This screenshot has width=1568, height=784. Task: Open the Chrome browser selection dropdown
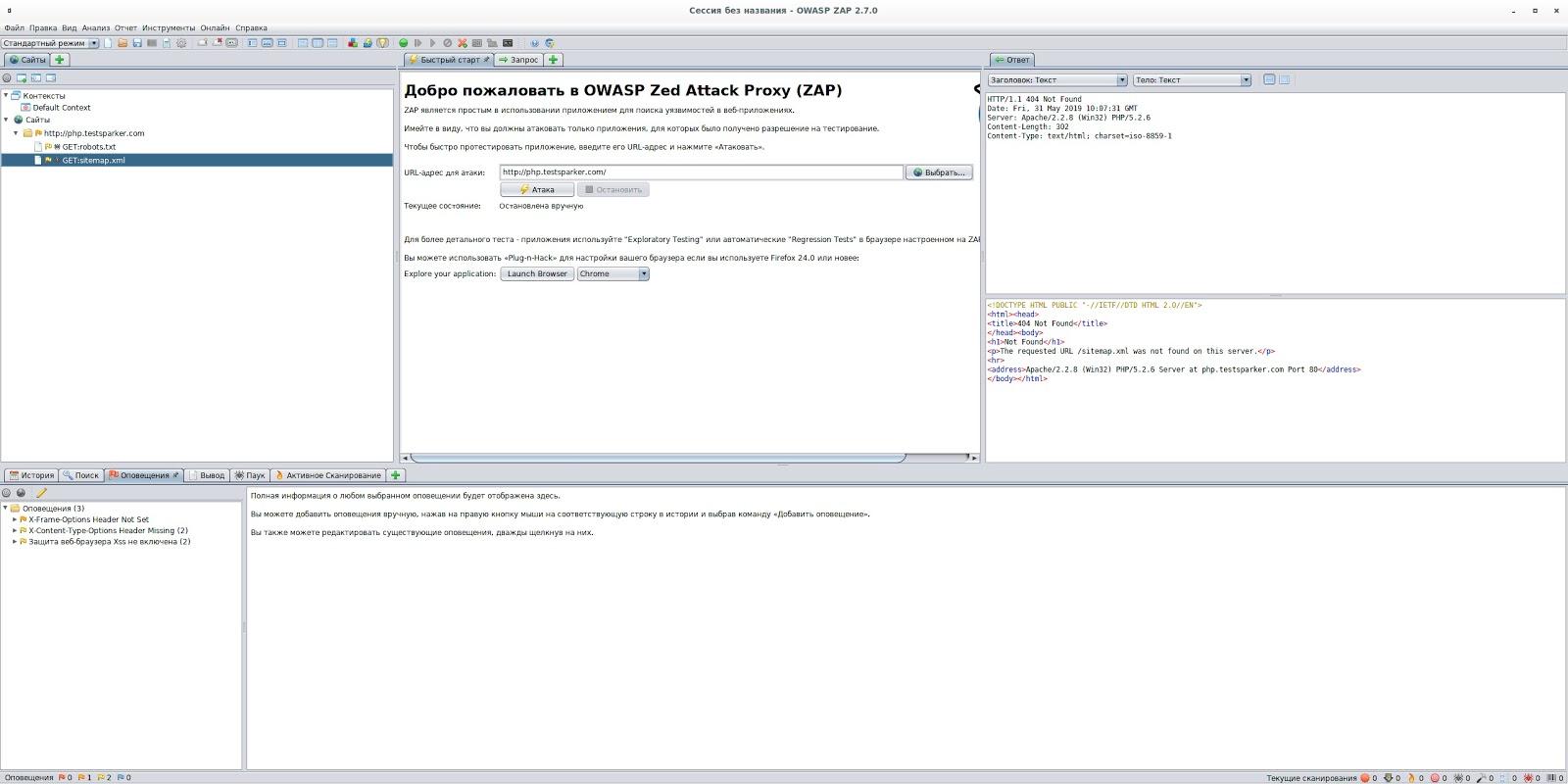pos(613,273)
